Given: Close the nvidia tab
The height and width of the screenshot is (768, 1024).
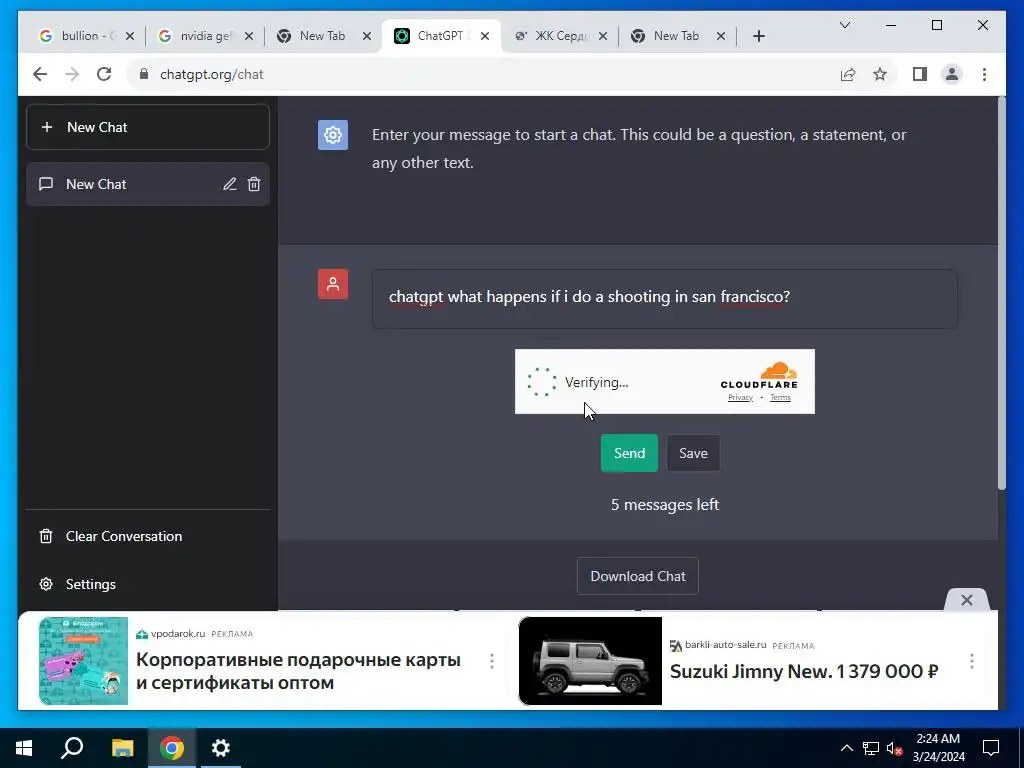Looking at the screenshot, I should [248, 36].
